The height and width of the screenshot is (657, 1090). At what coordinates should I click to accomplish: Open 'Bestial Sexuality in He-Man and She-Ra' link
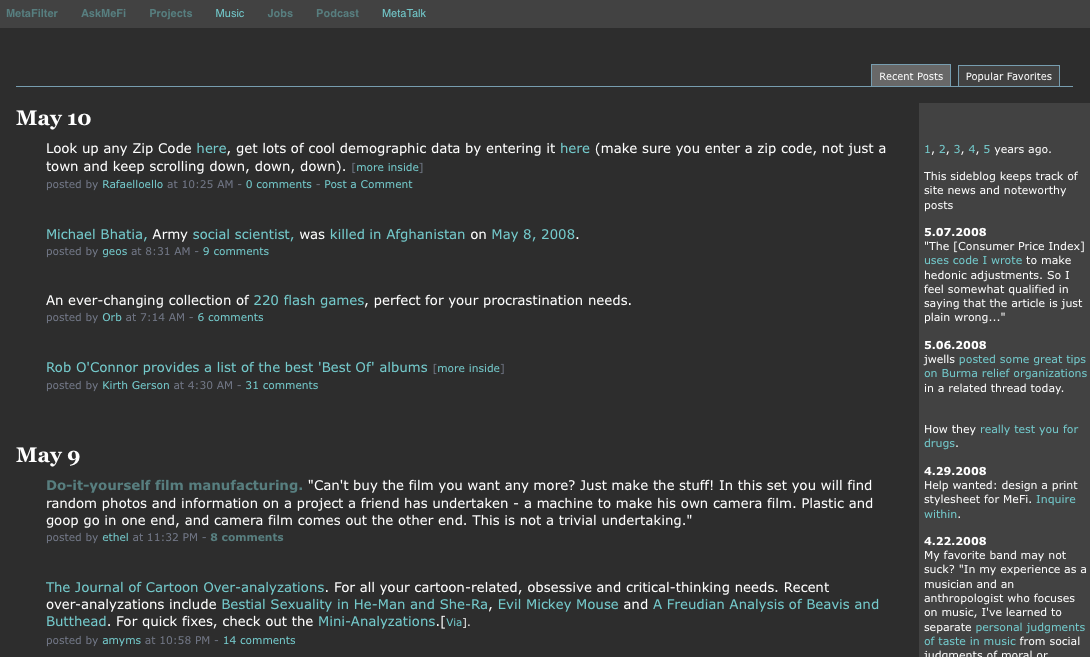click(x=355, y=604)
